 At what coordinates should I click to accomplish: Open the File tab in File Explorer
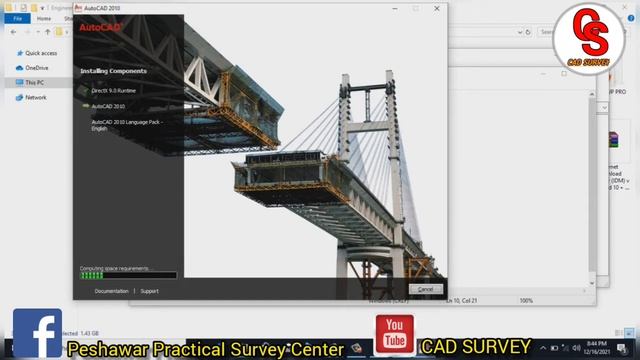17,18
